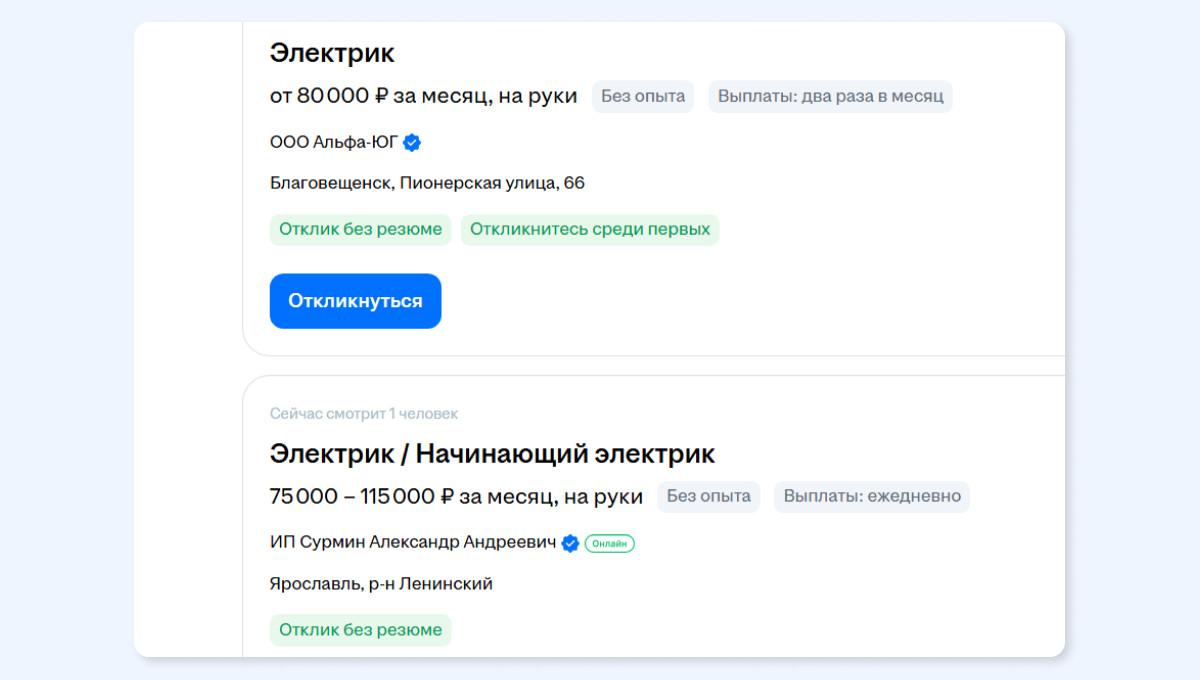This screenshot has width=1200, height=680.
Task: Click the Без опыта tag in the first vacancy
Action: [x=643, y=96]
